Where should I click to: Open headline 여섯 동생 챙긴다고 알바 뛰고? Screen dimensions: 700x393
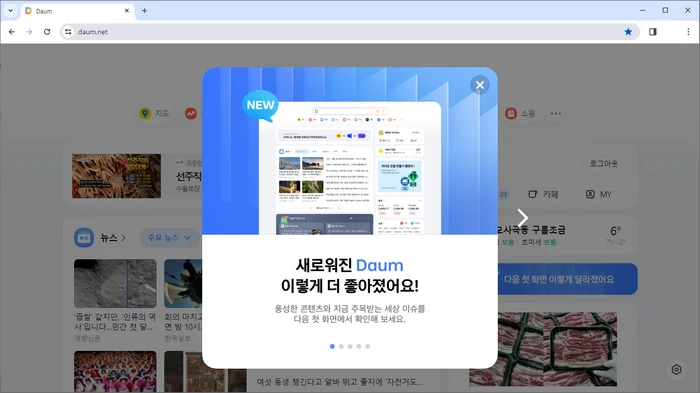[339, 382]
